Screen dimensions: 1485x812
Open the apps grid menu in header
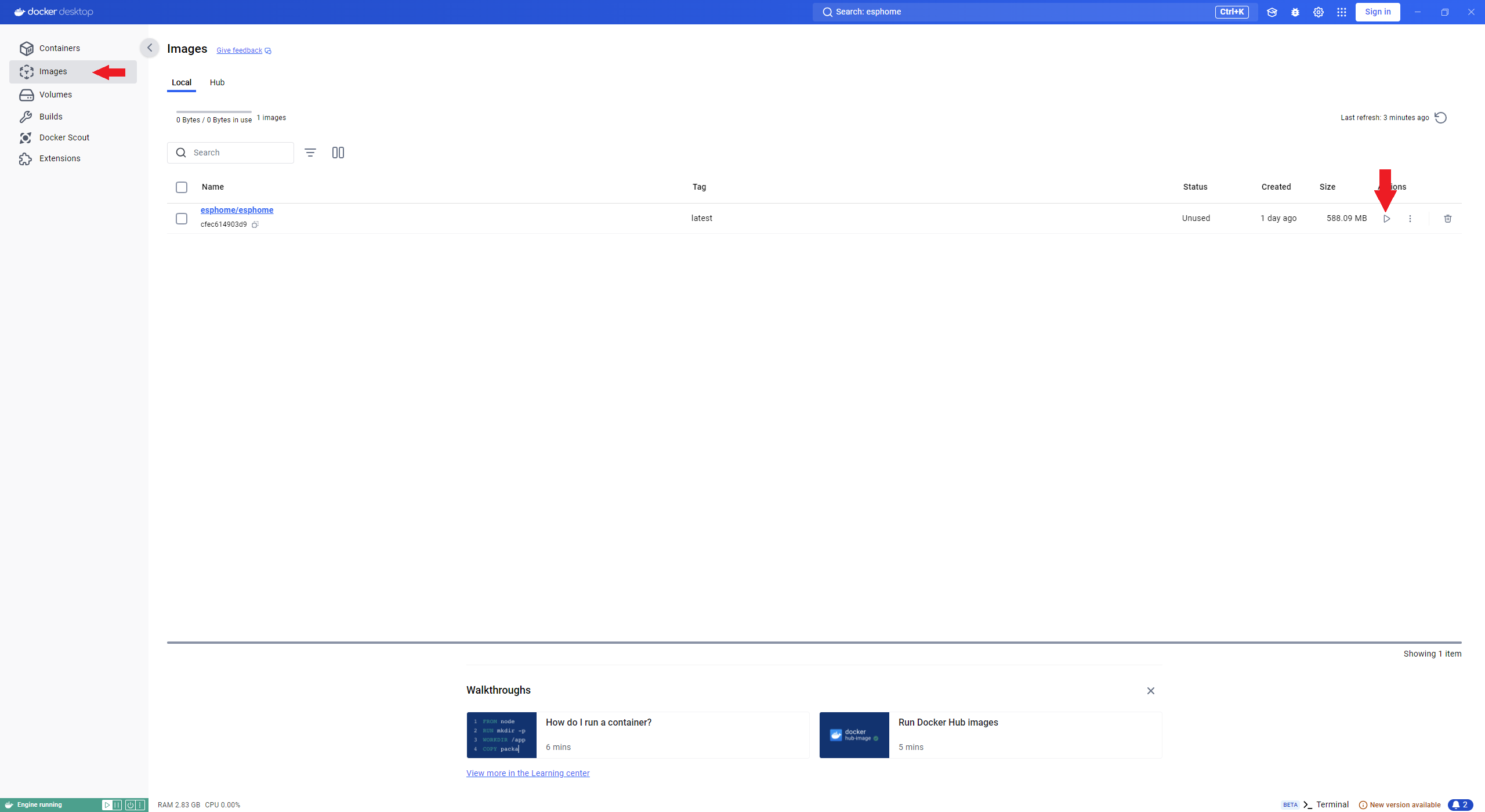[1342, 12]
